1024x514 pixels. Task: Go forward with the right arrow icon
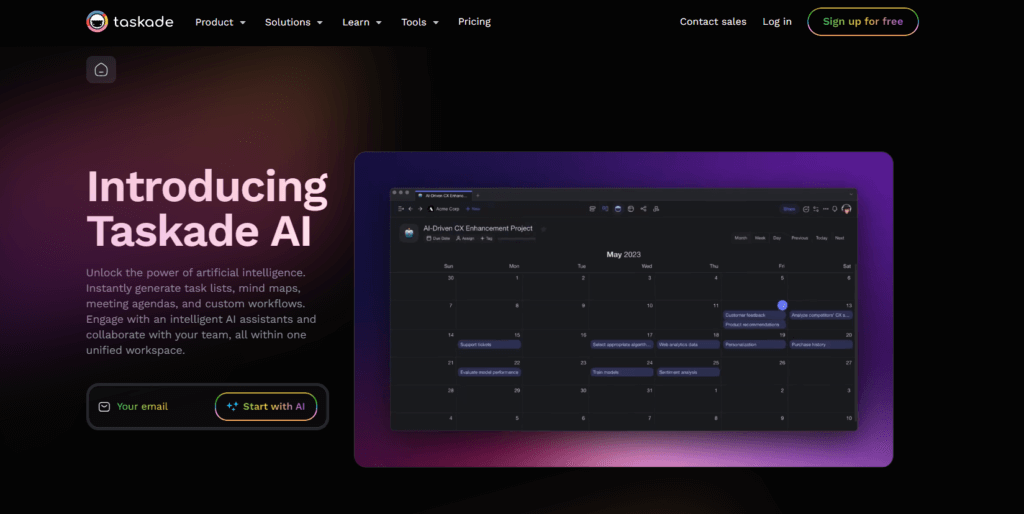(x=420, y=209)
